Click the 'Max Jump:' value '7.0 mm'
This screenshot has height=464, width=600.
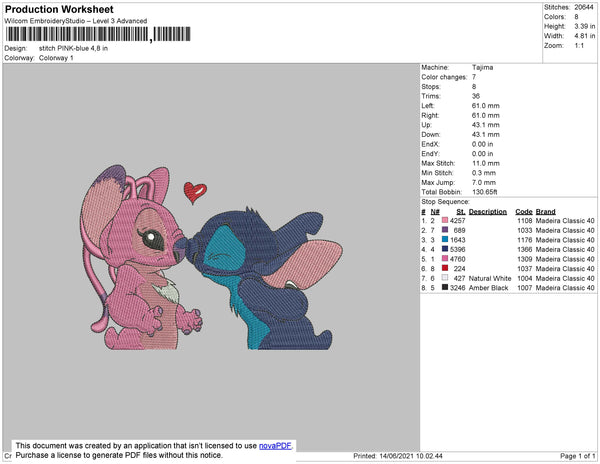[x=484, y=182]
